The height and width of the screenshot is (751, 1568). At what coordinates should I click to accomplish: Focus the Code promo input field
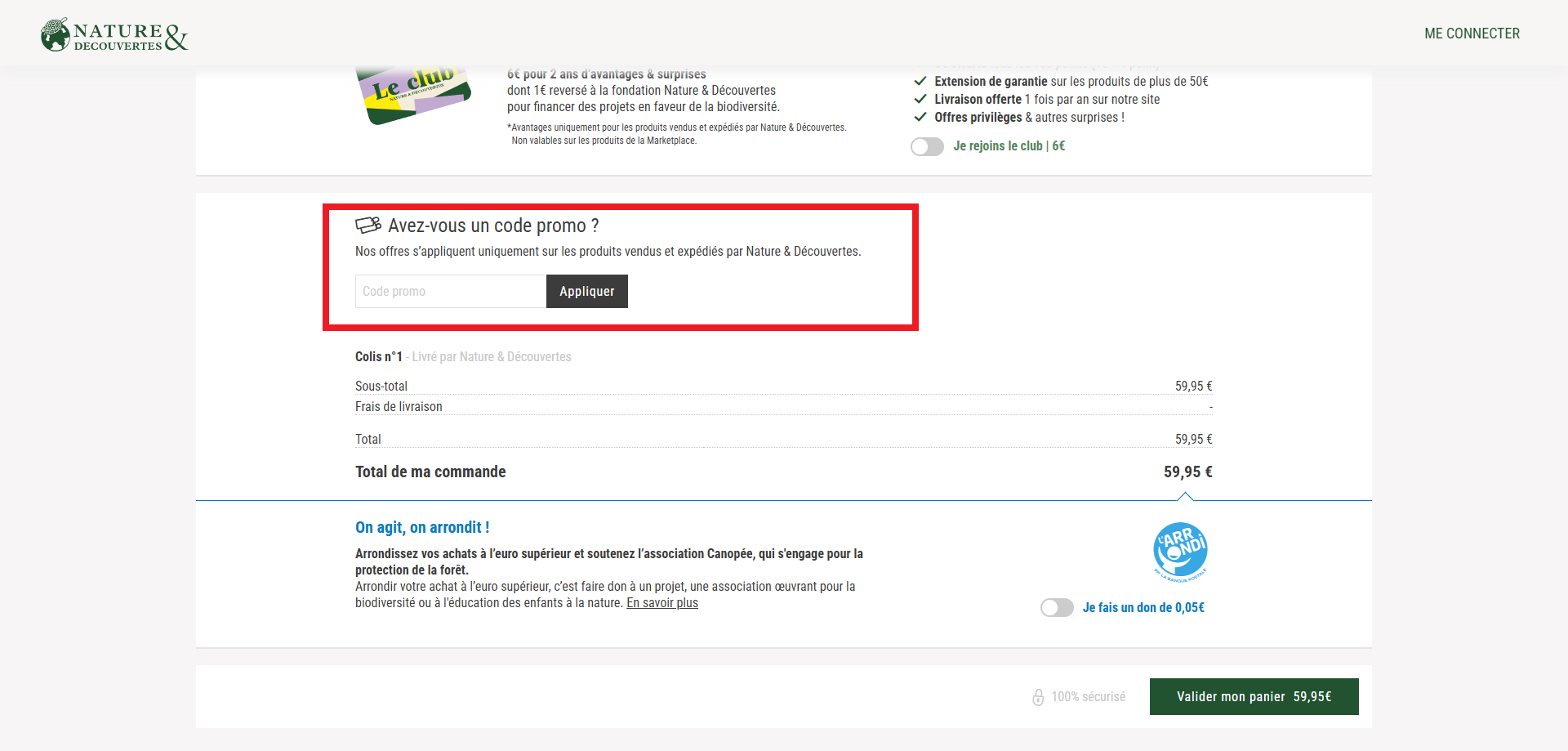451,291
